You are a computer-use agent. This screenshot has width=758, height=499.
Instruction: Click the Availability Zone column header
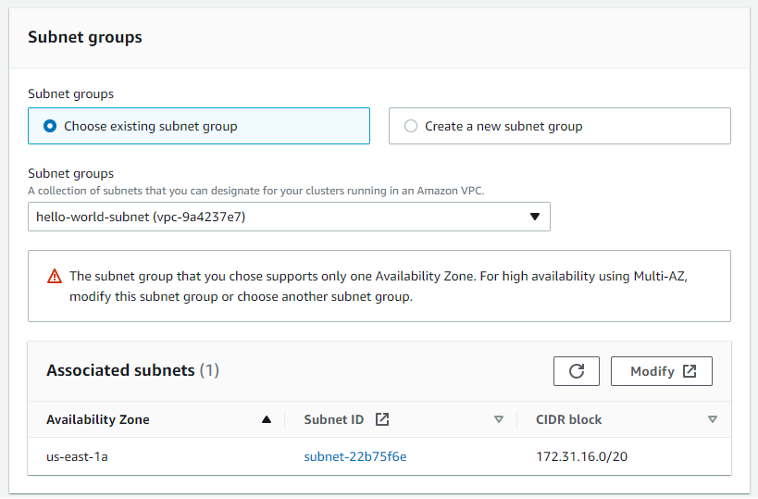click(x=98, y=420)
